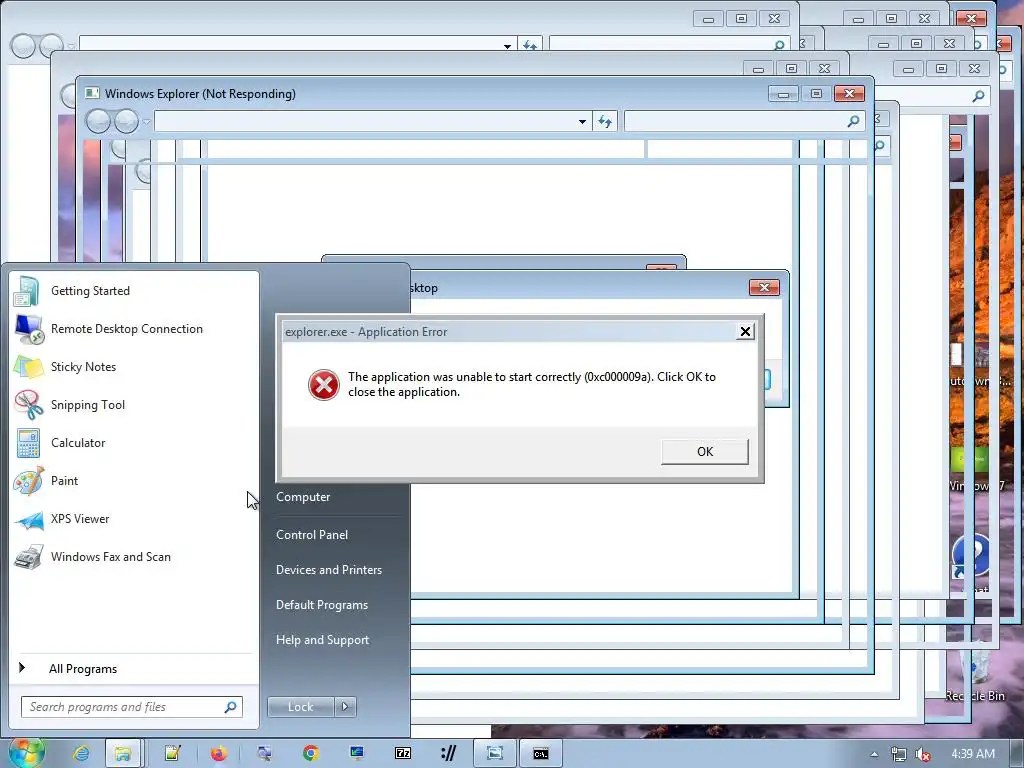Open Calculator from the Start menu

coord(134,442)
